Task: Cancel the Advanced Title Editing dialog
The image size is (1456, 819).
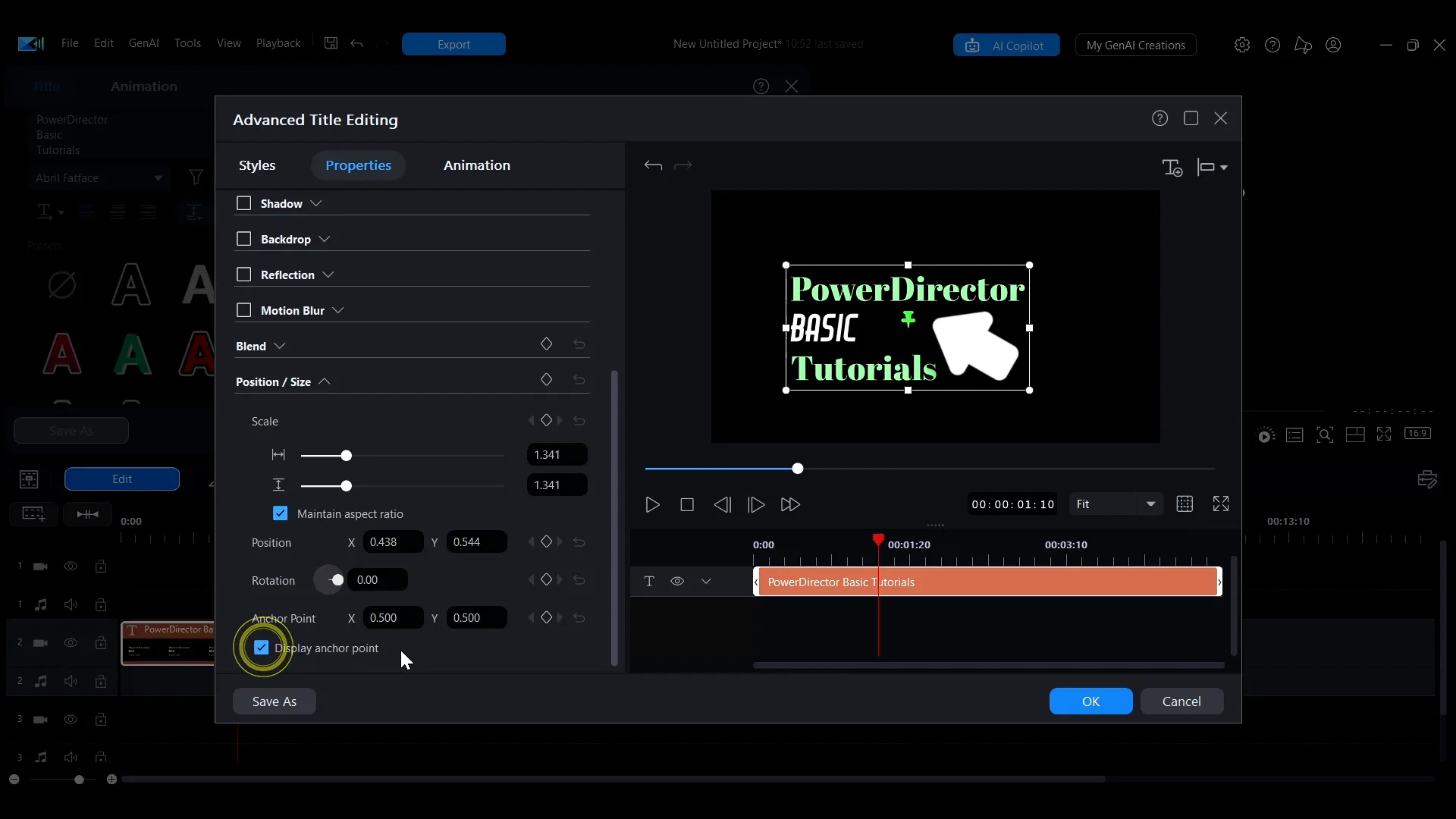Action: [x=1181, y=701]
